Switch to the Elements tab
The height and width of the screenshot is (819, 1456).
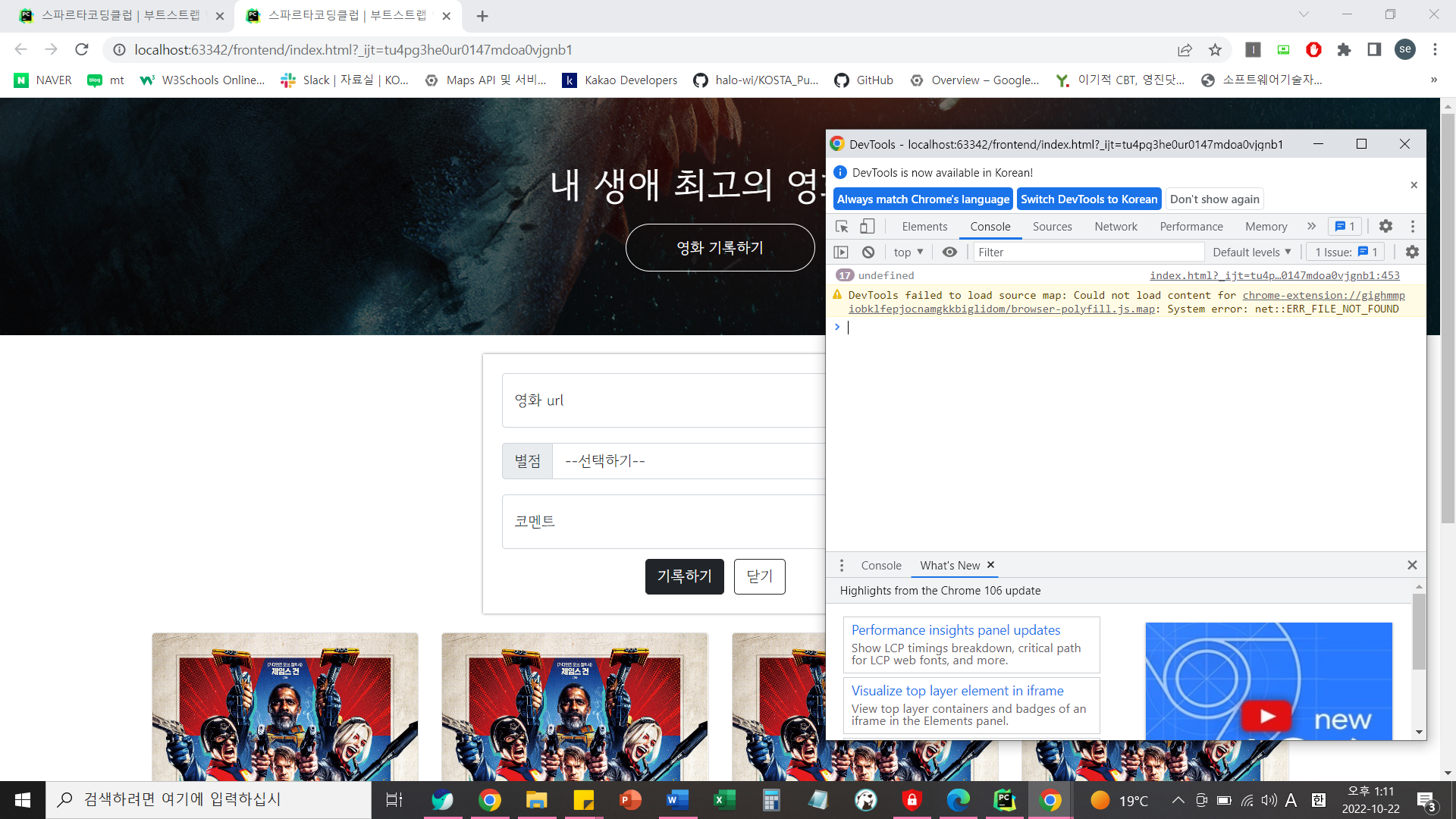click(x=924, y=226)
